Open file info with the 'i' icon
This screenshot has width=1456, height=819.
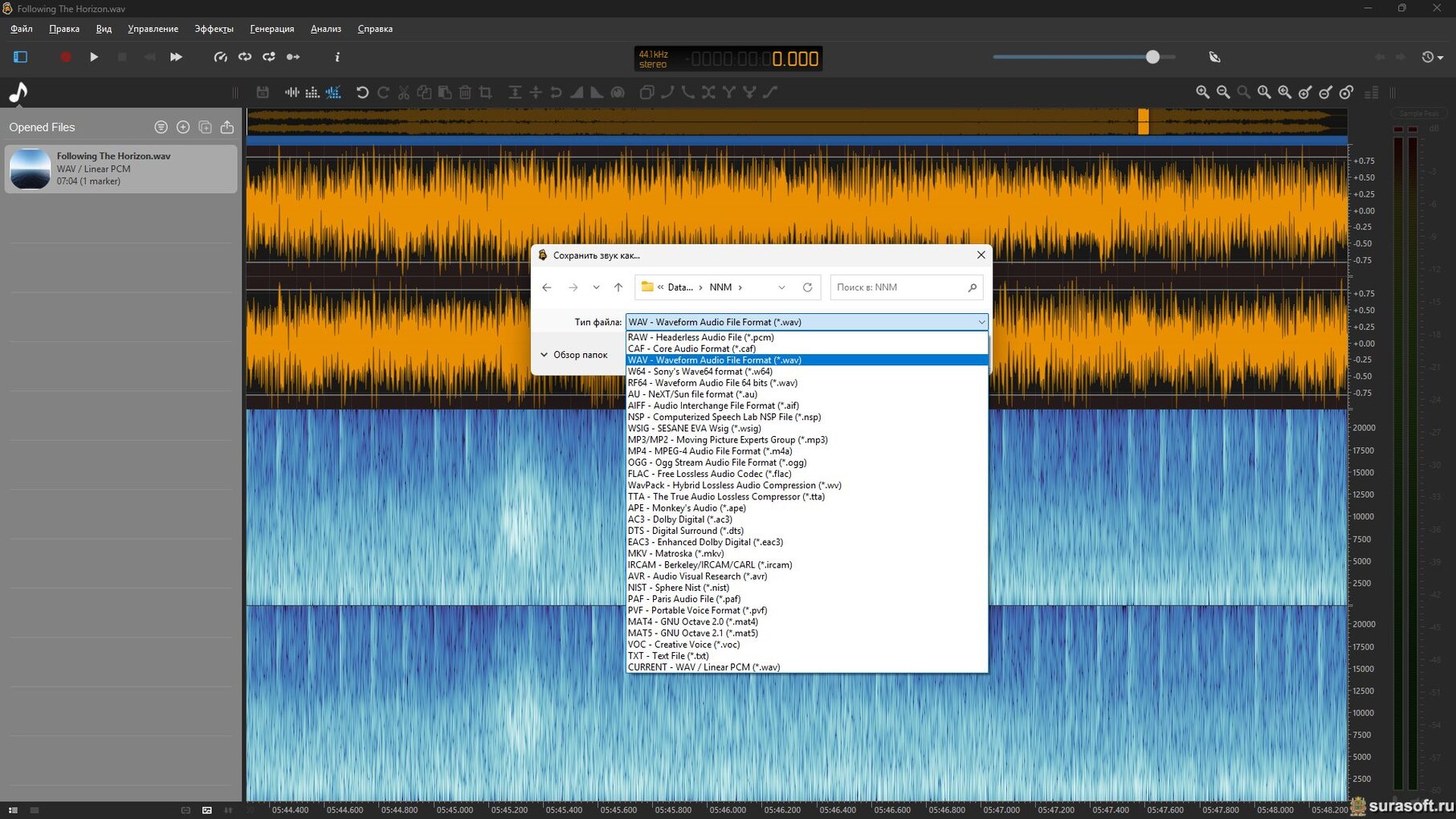[337, 57]
